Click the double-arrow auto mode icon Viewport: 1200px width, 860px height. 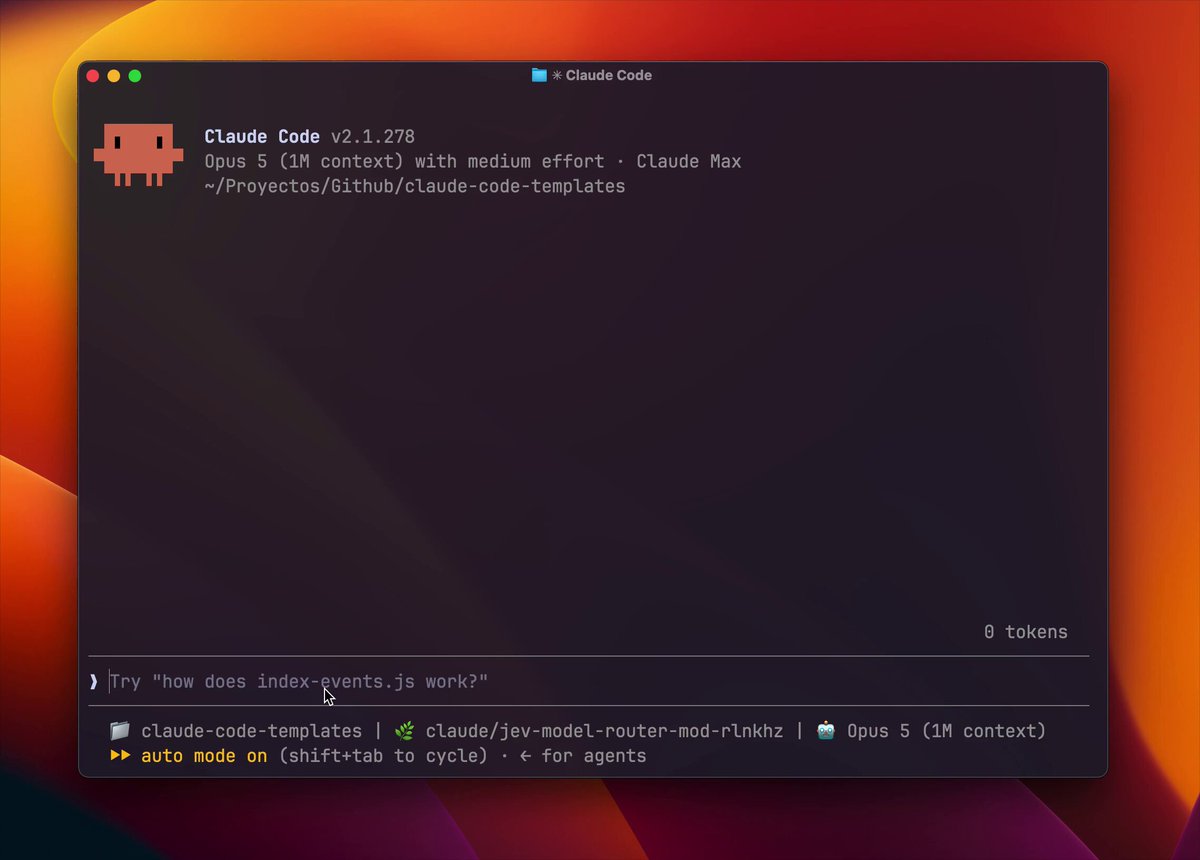click(120, 756)
